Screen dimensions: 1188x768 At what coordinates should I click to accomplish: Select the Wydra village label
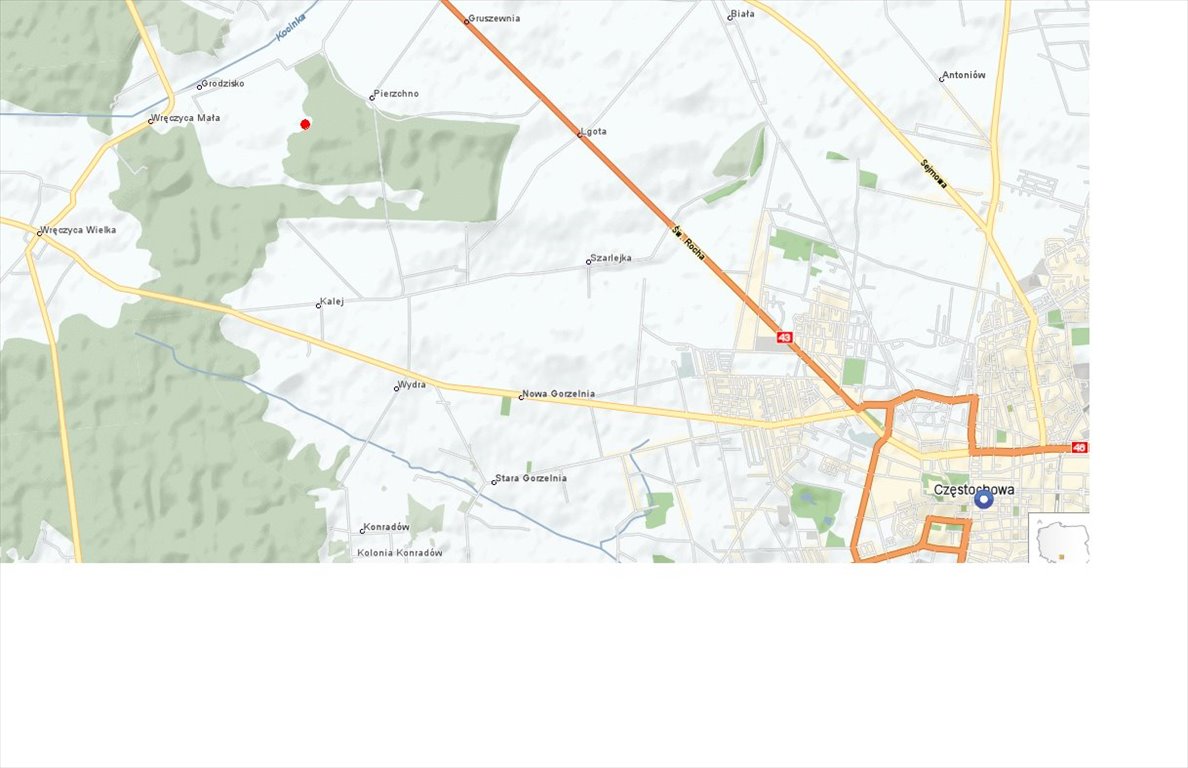(x=412, y=384)
